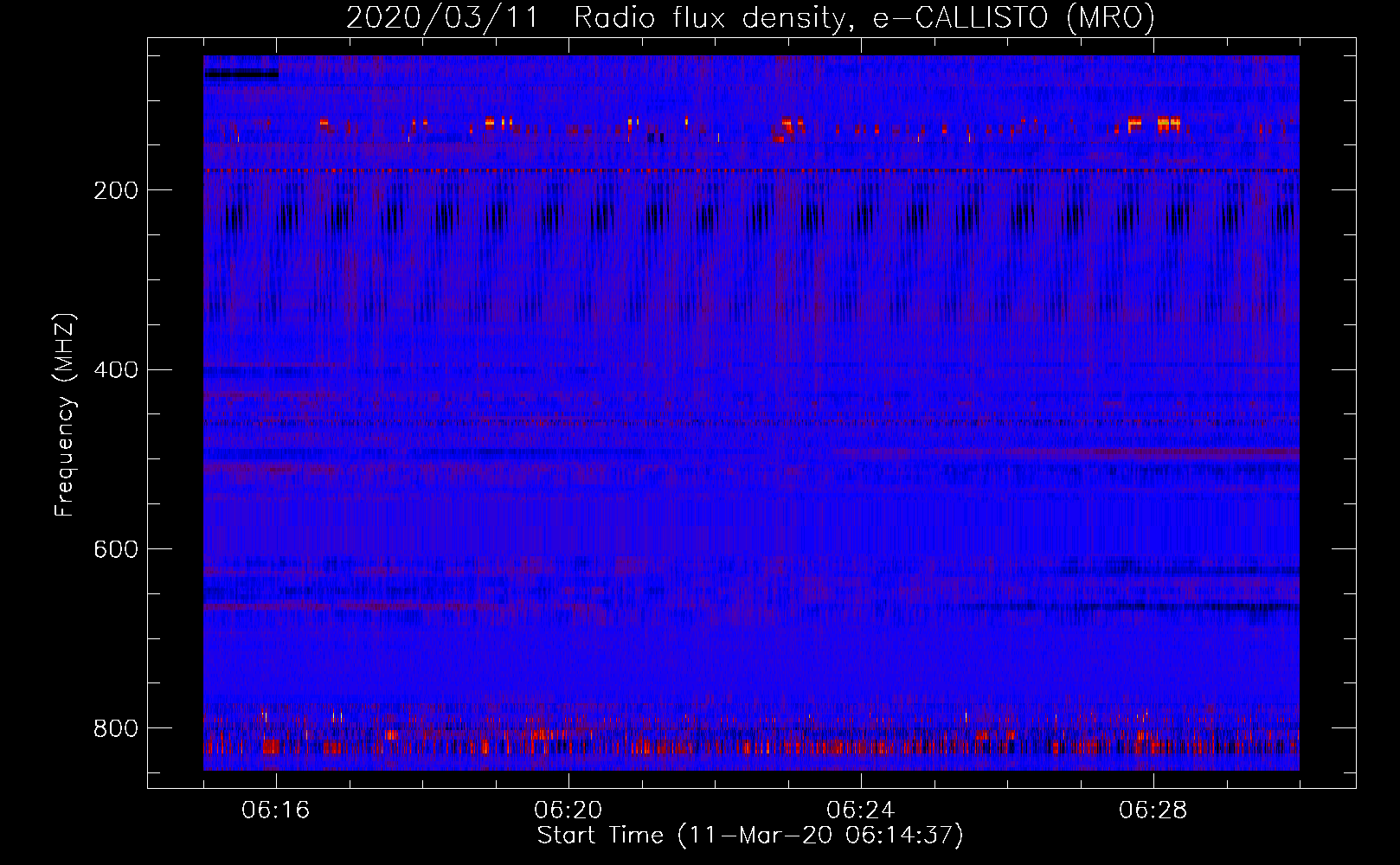
Task: Click the 600 frequency tick label
Action: pos(115,549)
